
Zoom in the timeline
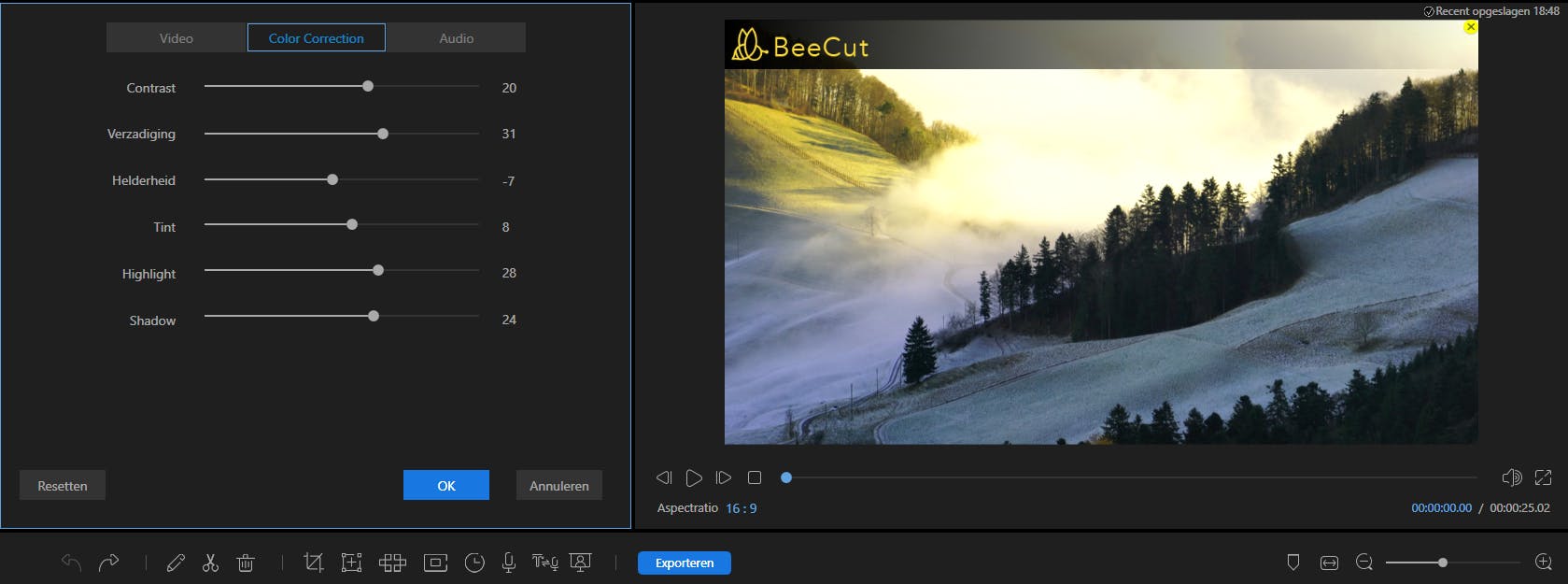(1544, 563)
